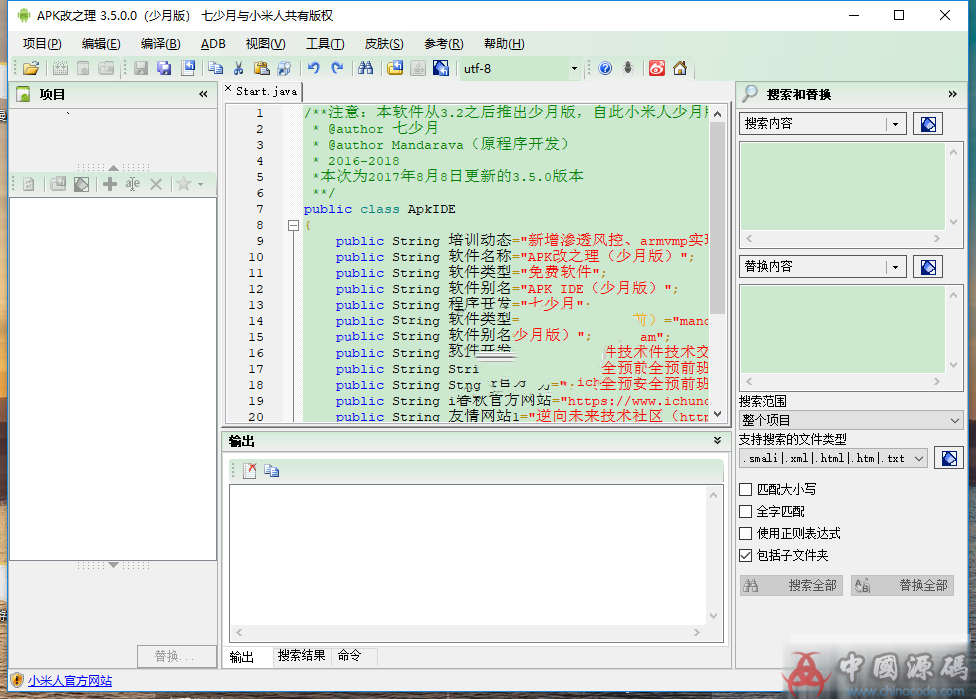
Task: Open the 小米人官方网站 link
Action: (70, 681)
